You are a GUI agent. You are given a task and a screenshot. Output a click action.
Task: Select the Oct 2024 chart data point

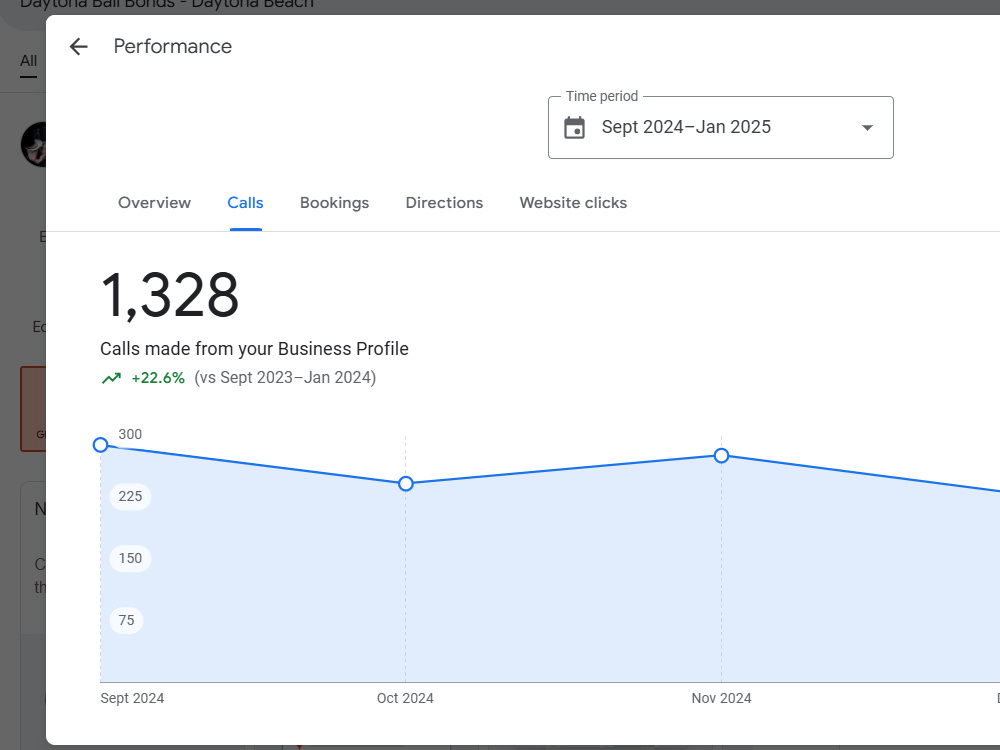tap(406, 484)
